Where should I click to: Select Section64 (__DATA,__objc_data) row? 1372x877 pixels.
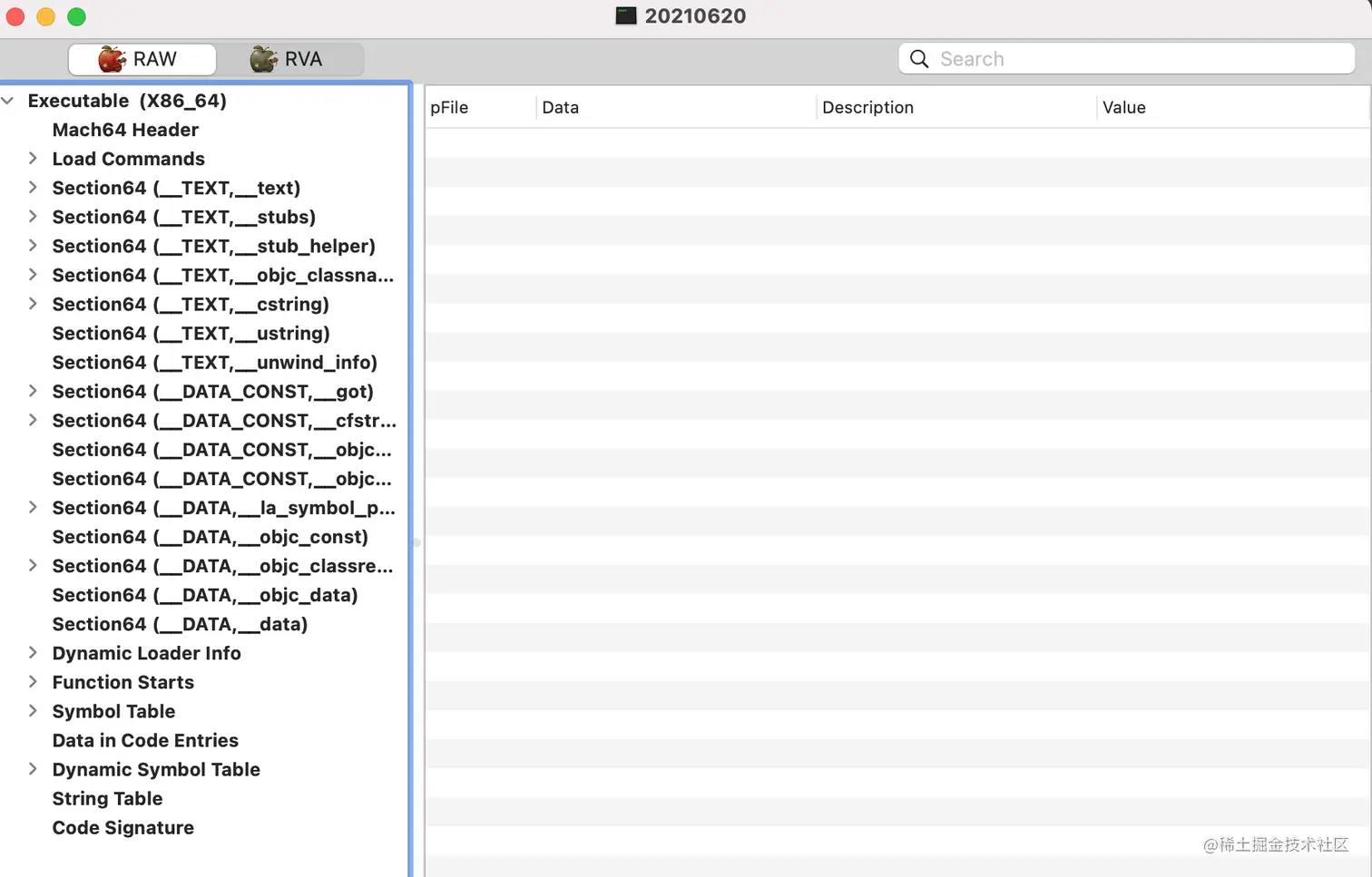[205, 594]
